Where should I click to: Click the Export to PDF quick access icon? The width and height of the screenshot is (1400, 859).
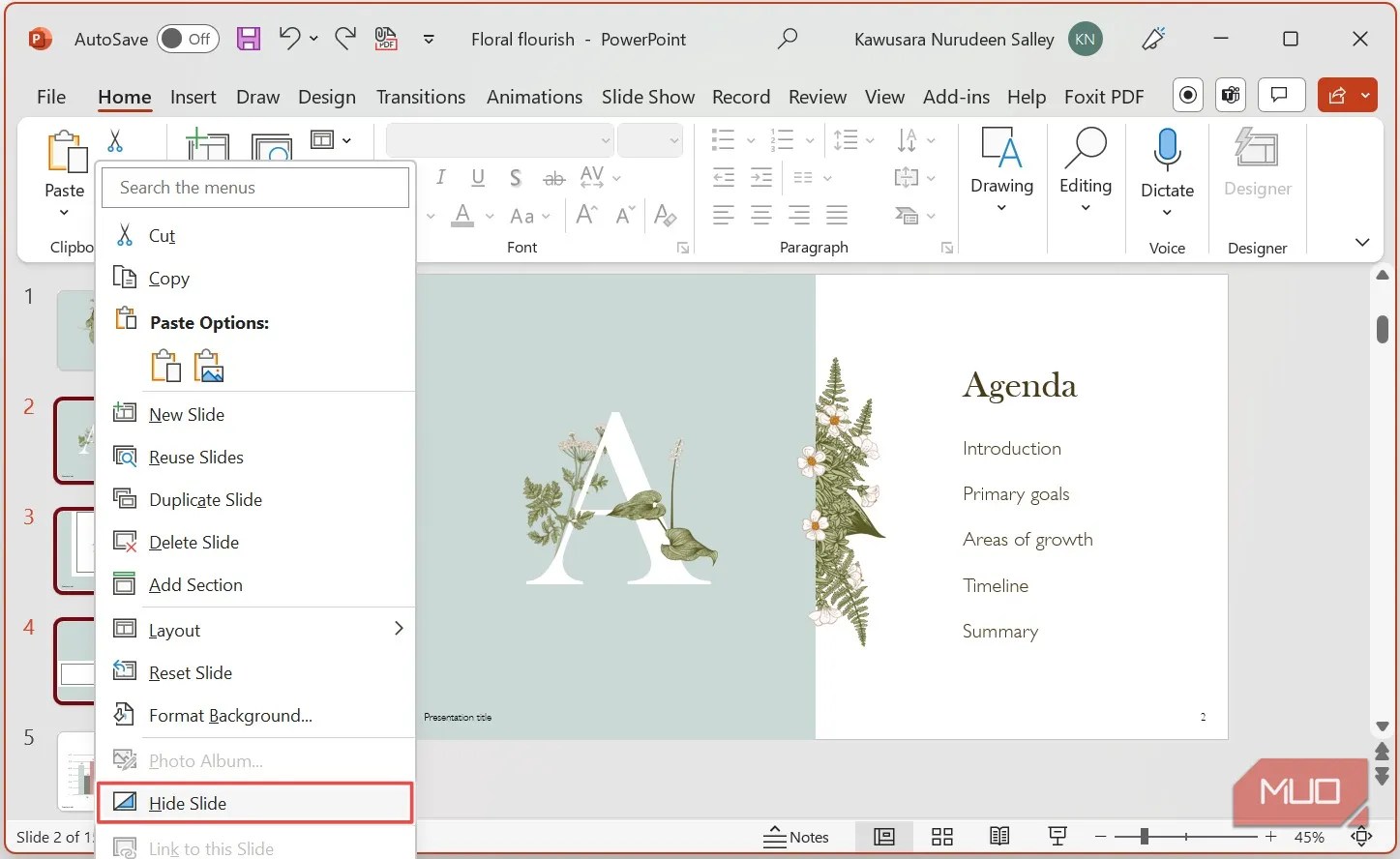click(386, 39)
